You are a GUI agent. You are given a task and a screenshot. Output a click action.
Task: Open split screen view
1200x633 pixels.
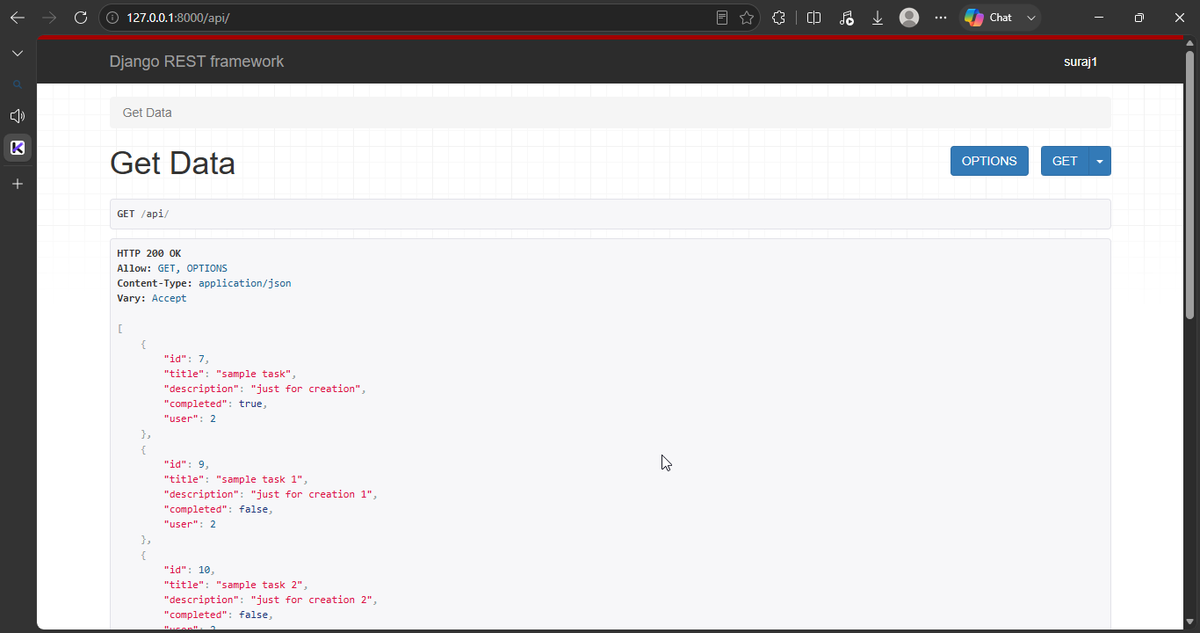click(x=814, y=18)
